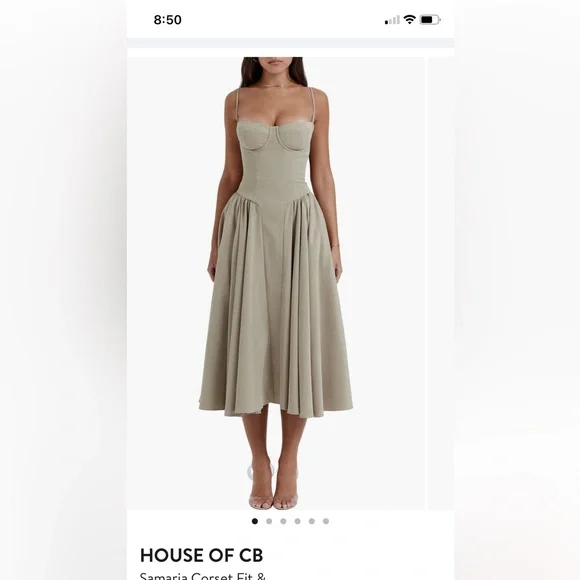Tap the next product image peeking at right
Viewport: 580px width, 580px height.
tap(441, 283)
